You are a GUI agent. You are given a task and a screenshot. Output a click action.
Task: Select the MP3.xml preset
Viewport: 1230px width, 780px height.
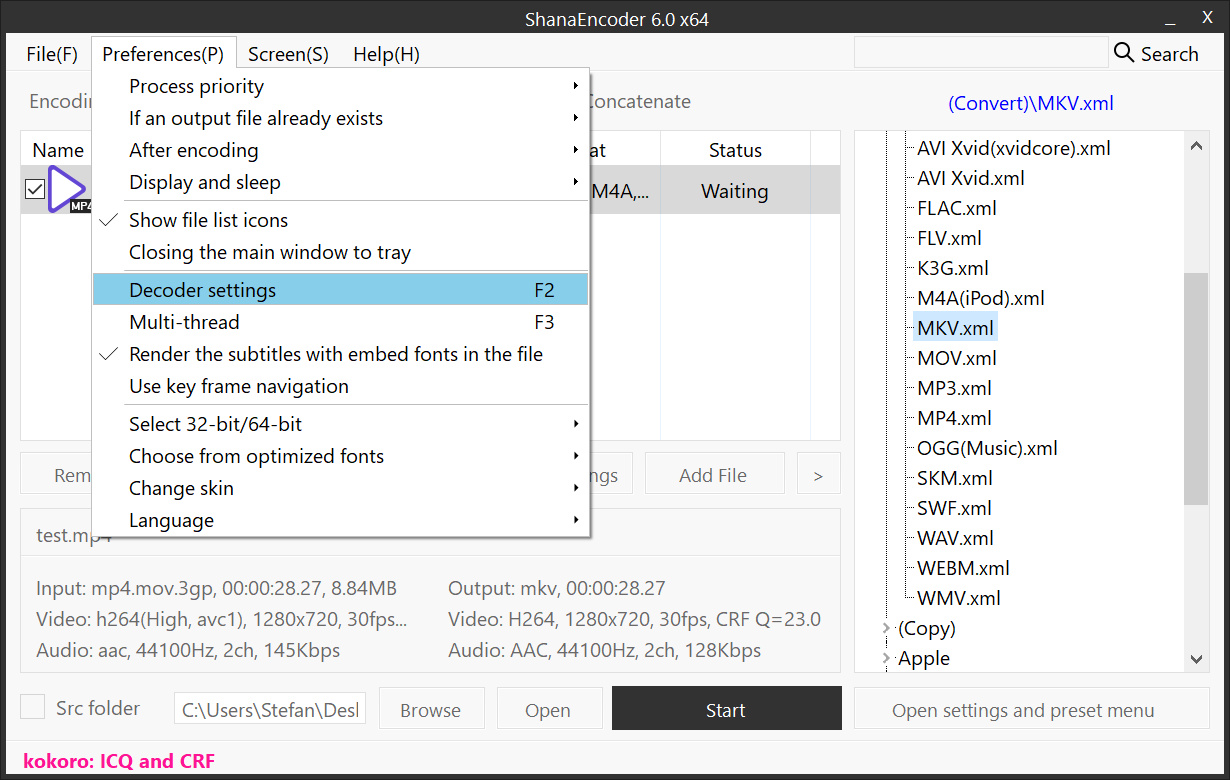(x=955, y=388)
